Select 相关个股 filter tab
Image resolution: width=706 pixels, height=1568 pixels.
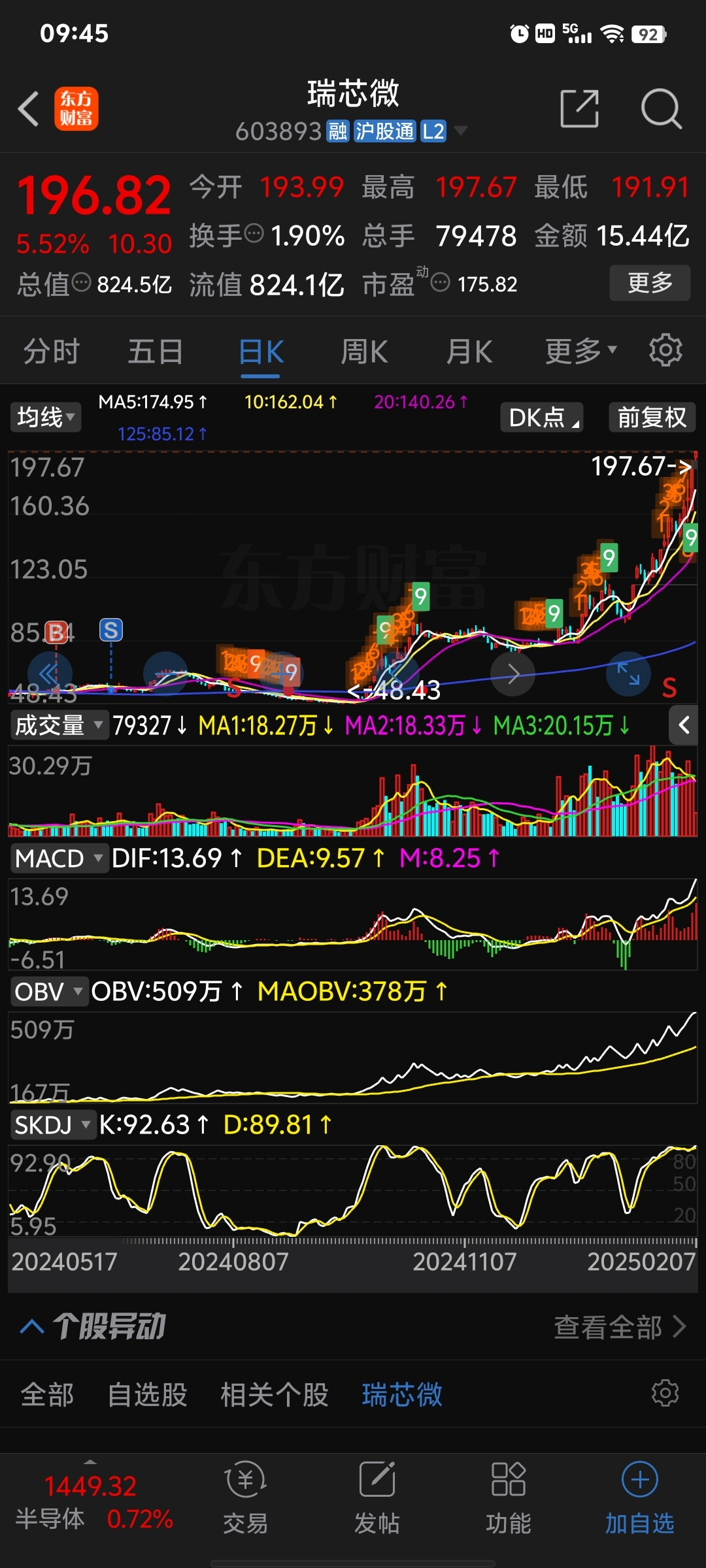point(274,1394)
